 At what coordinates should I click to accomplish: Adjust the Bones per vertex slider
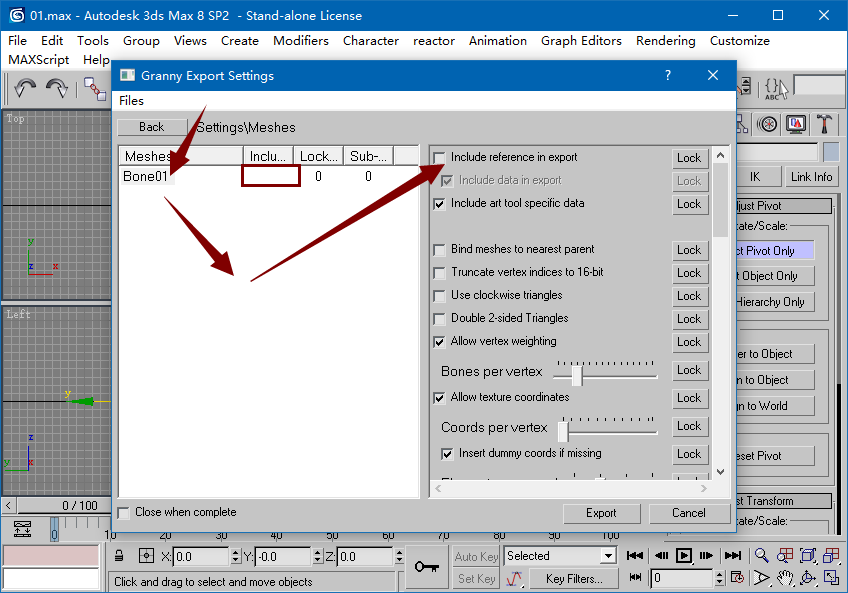coord(577,375)
